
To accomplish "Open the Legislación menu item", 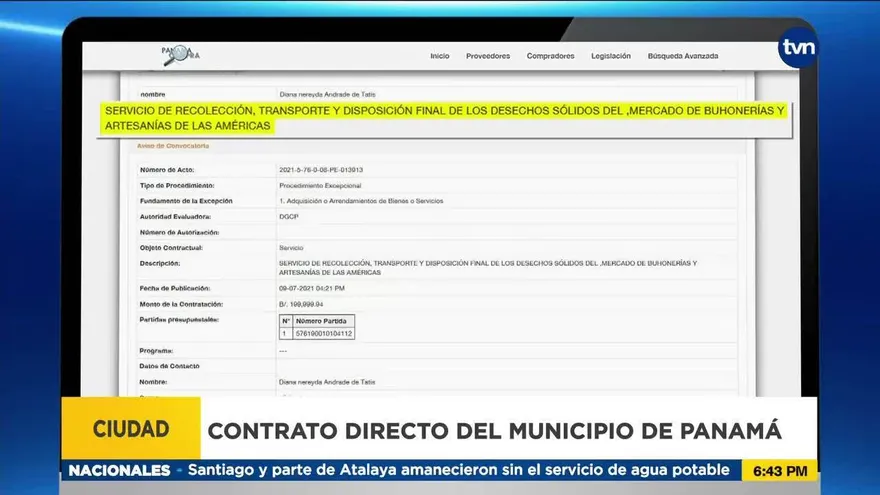I will pyautogui.click(x=611, y=56).
